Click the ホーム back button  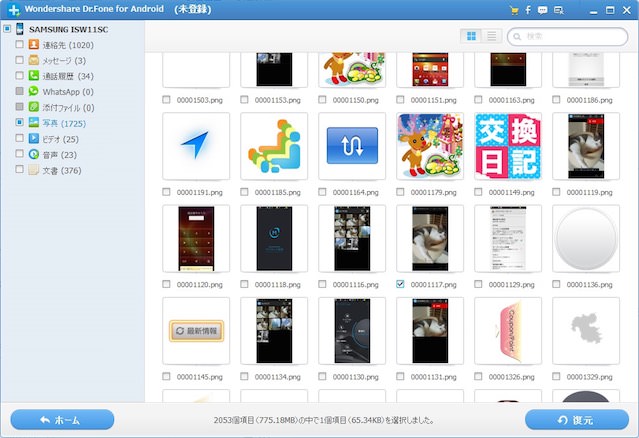pyautogui.click(x=62, y=420)
